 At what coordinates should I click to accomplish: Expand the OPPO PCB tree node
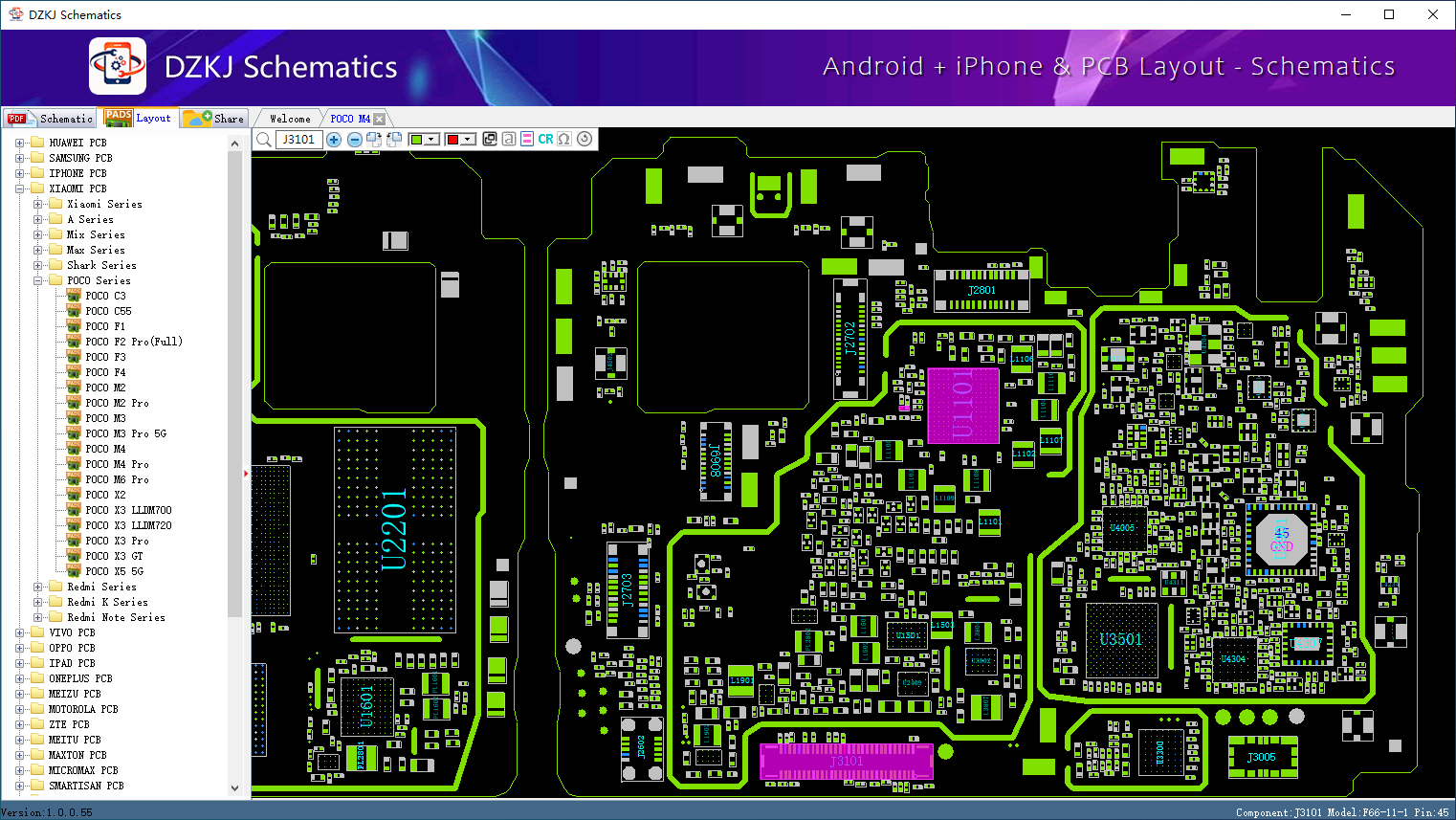[19, 648]
